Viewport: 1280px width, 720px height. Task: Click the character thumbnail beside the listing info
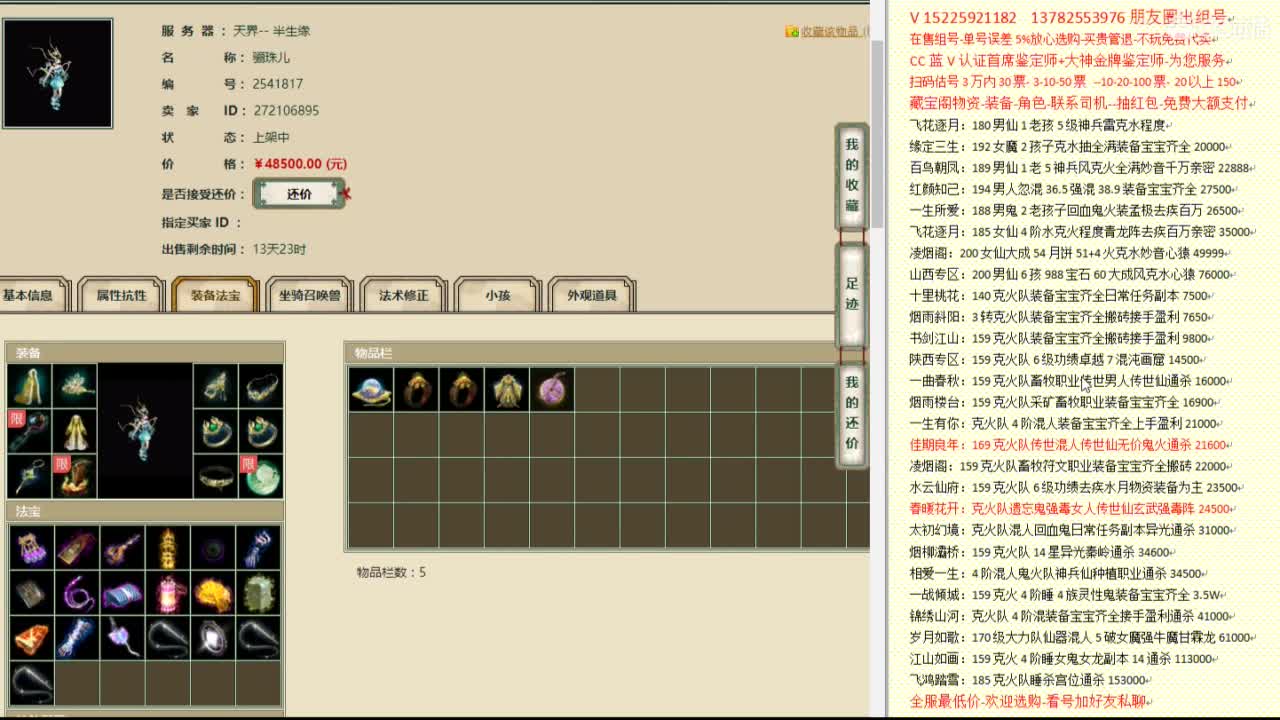coord(57,73)
